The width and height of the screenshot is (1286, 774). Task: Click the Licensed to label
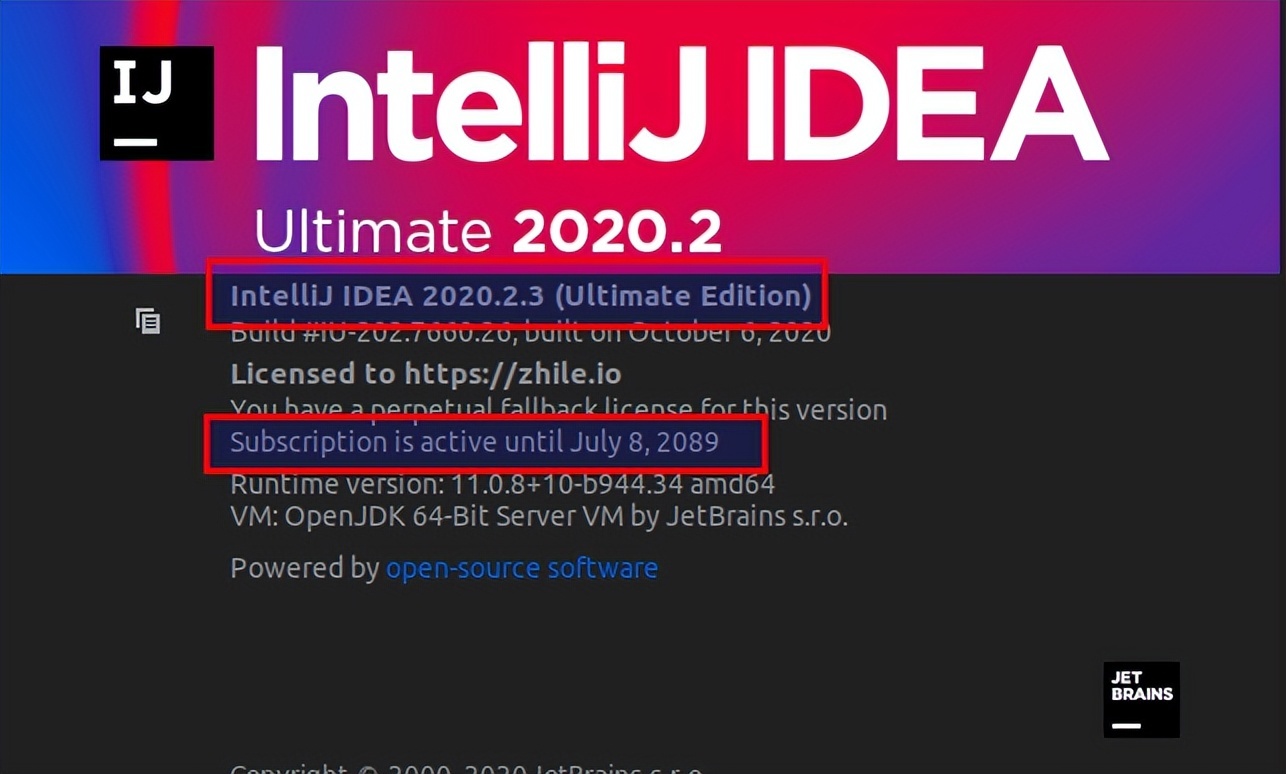pos(314,374)
